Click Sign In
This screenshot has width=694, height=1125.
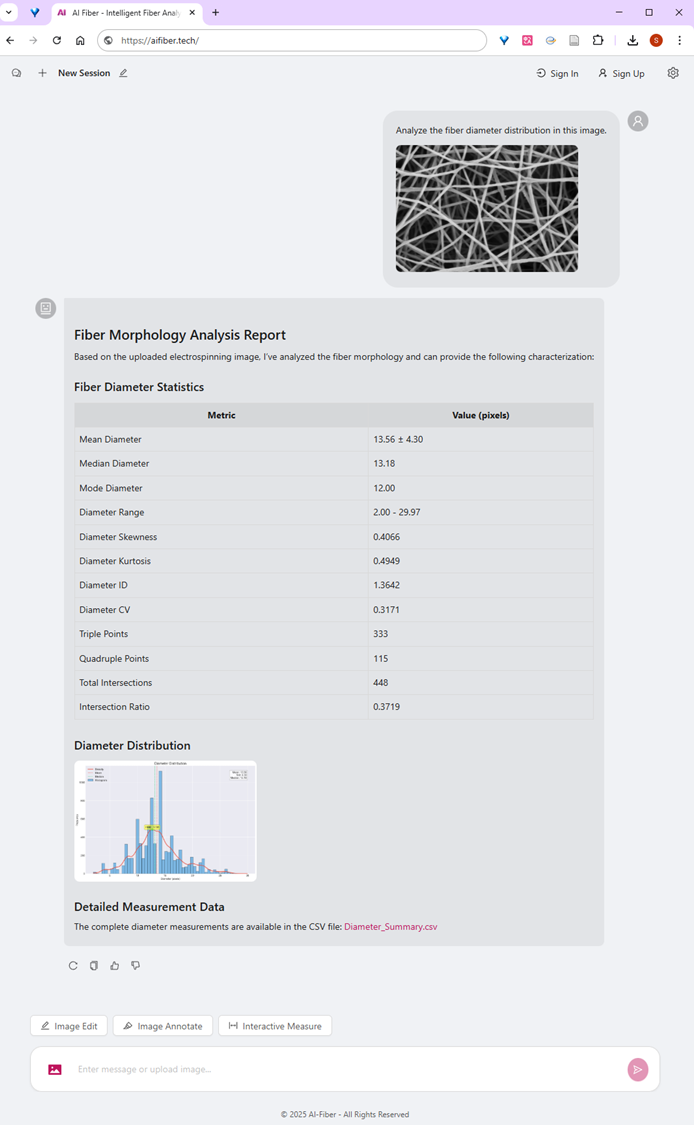(558, 73)
